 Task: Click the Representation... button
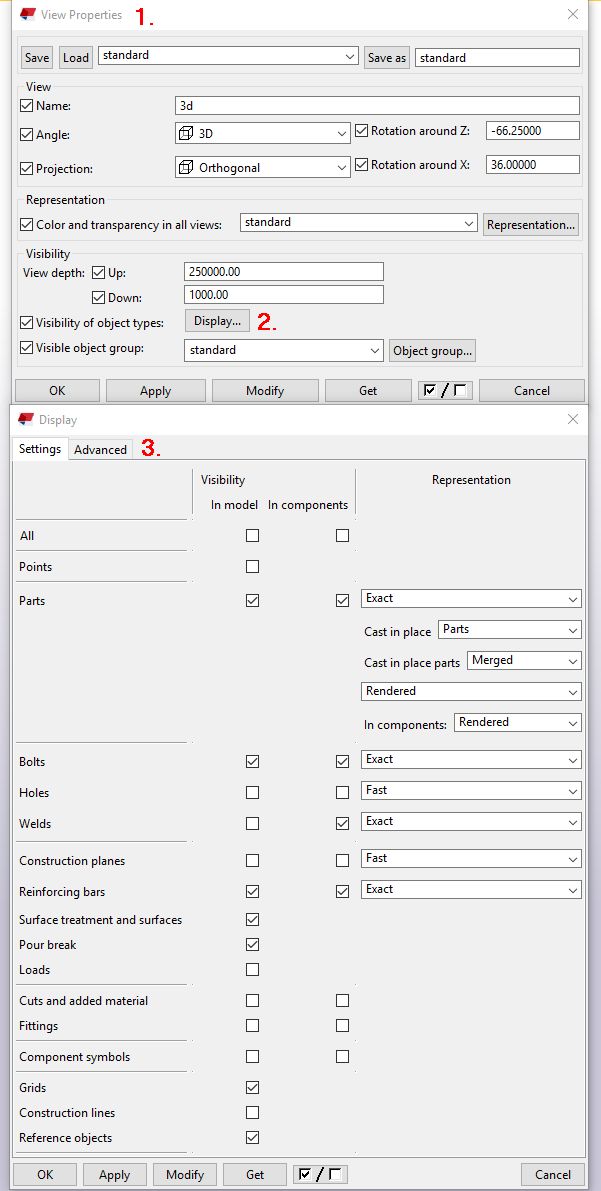click(530, 225)
